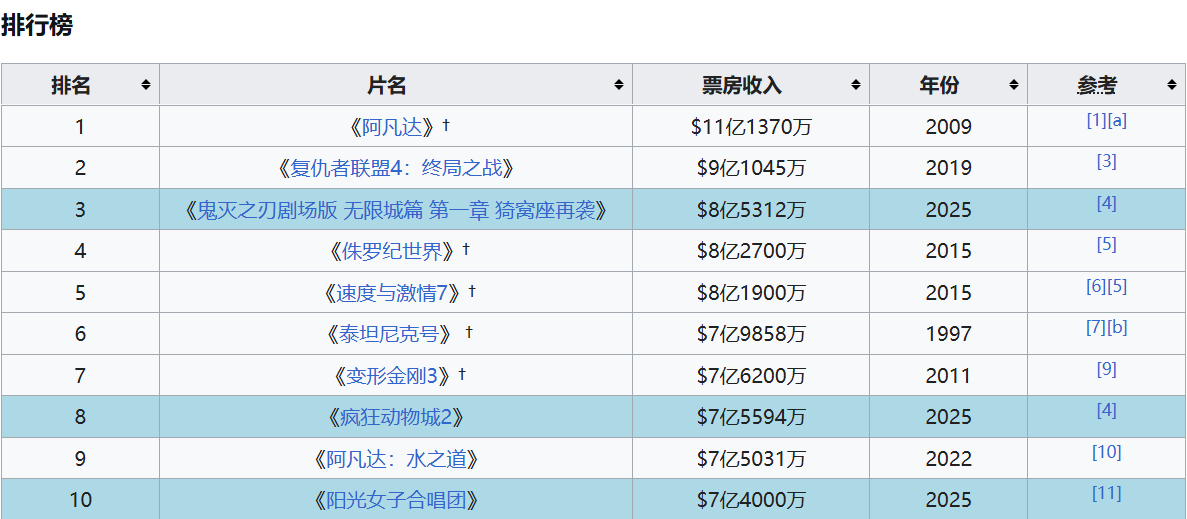This screenshot has height=519, width=1187.
Task: Click the 片名 column header text
Action: pos(387,85)
